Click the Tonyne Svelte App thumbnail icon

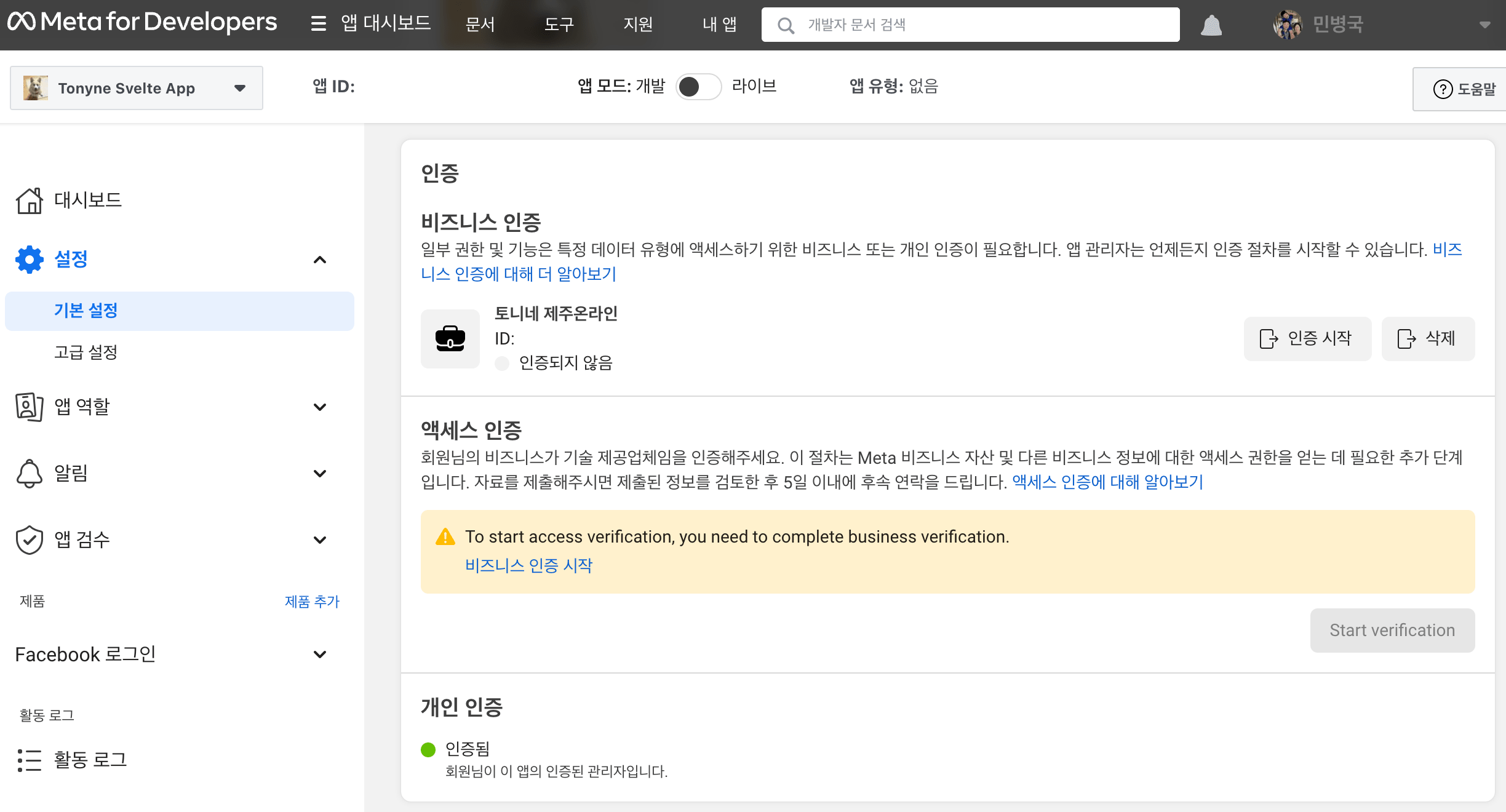(x=36, y=88)
